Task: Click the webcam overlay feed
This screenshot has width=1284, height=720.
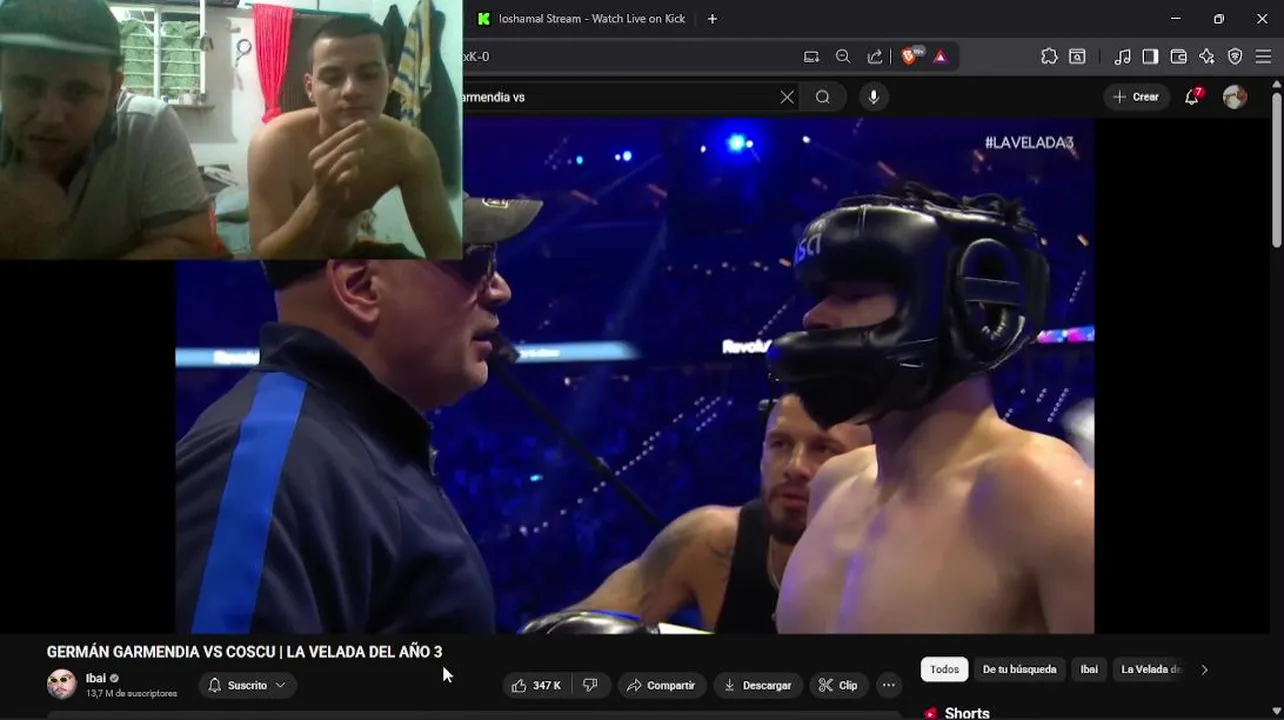Action: (231, 130)
